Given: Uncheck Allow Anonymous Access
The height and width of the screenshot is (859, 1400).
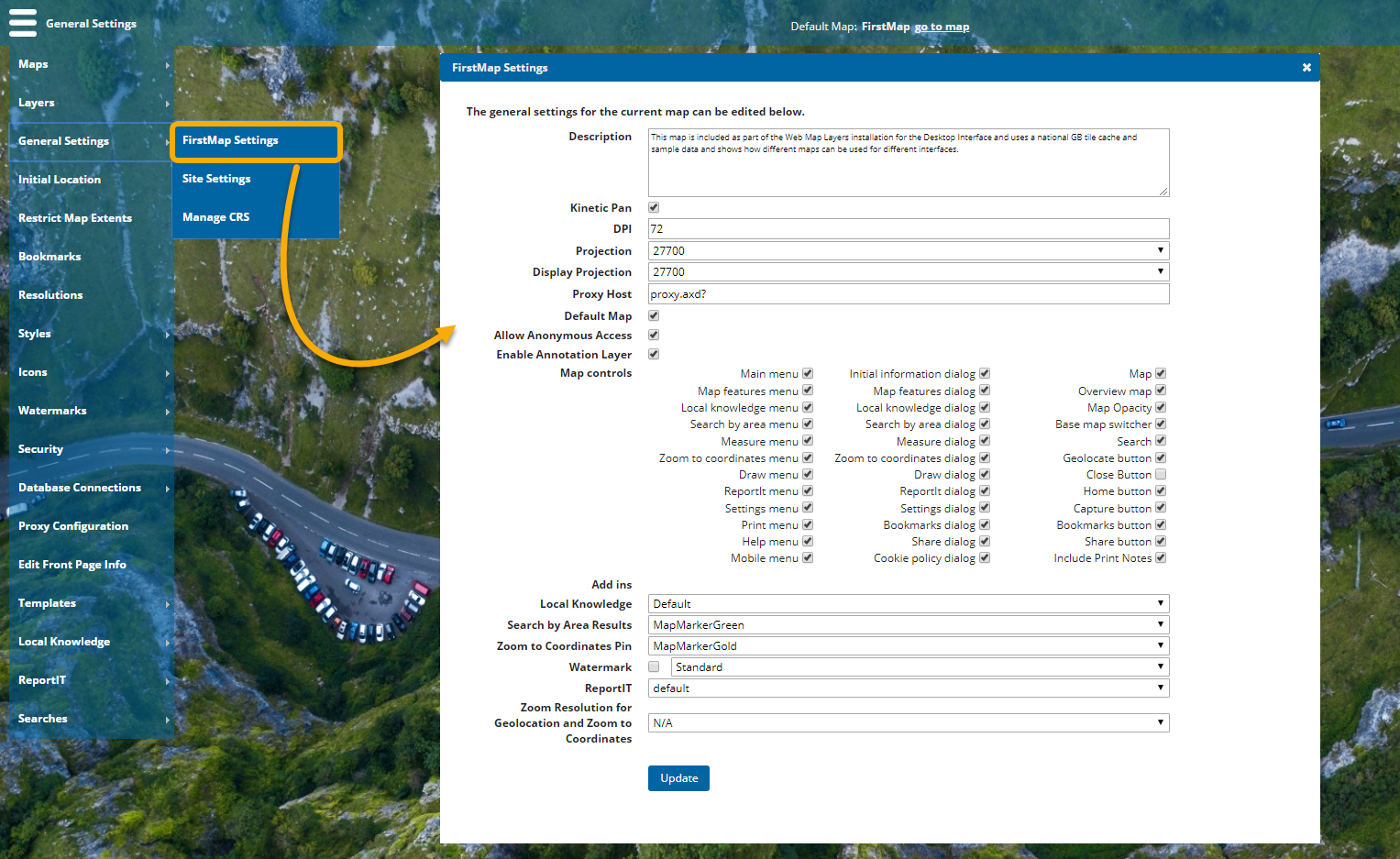Looking at the screenshot, I should point(654,336).
